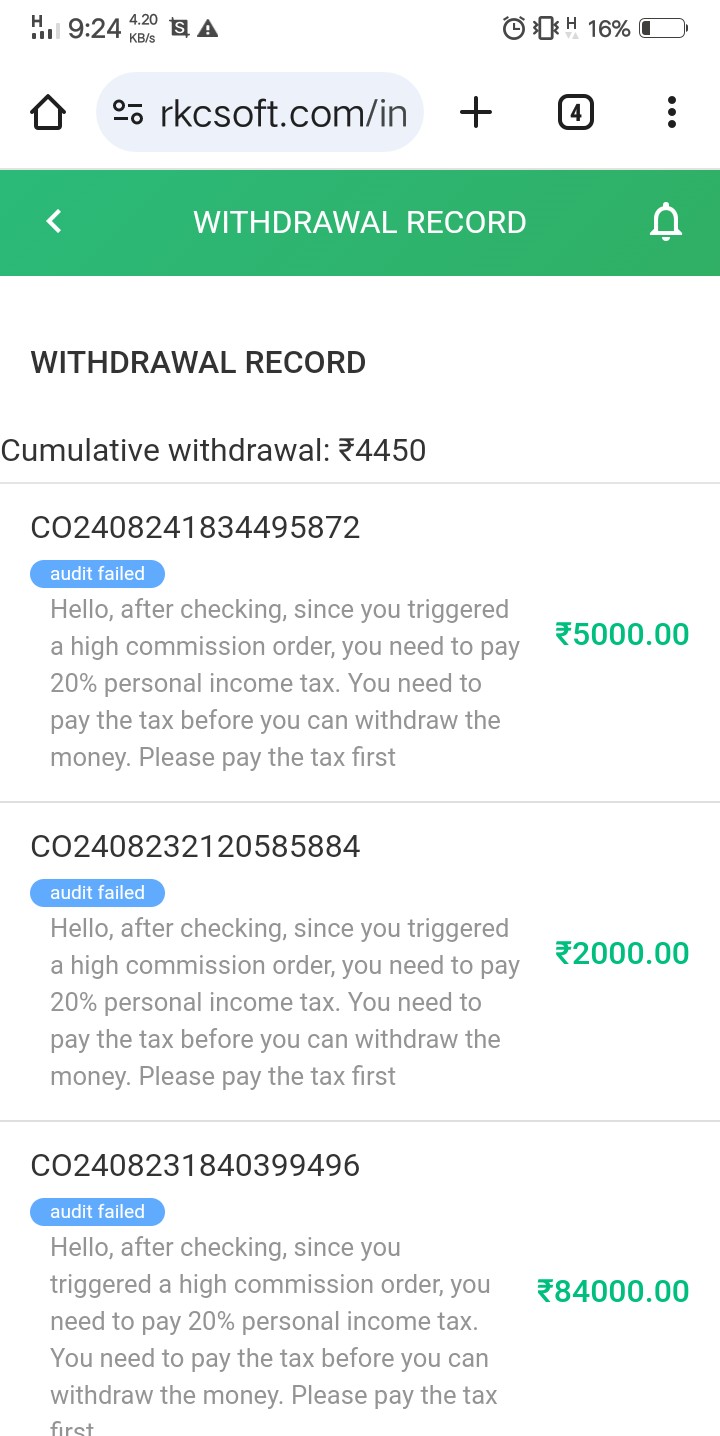Open a new tab with the plus icon

[x=476, y=113]
